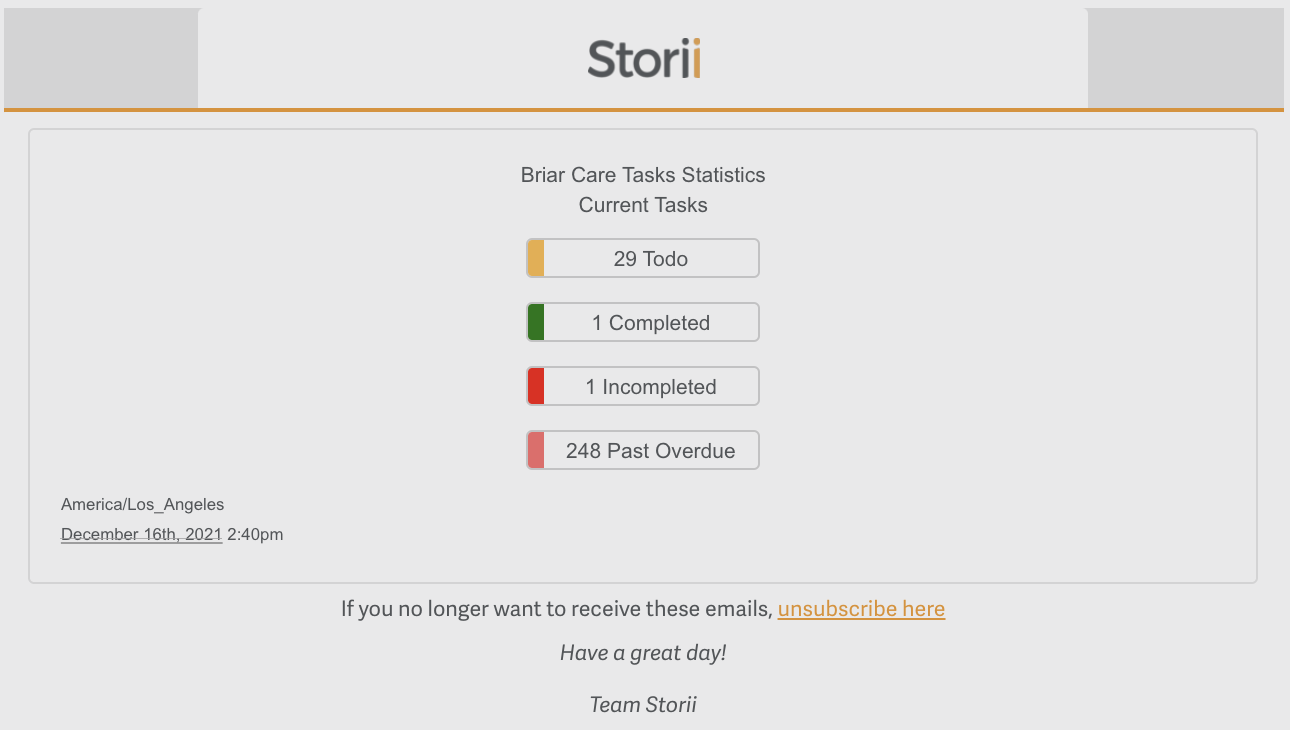Click the Storii logo
The image size is (1290, 730).
(x=643, y=59)
